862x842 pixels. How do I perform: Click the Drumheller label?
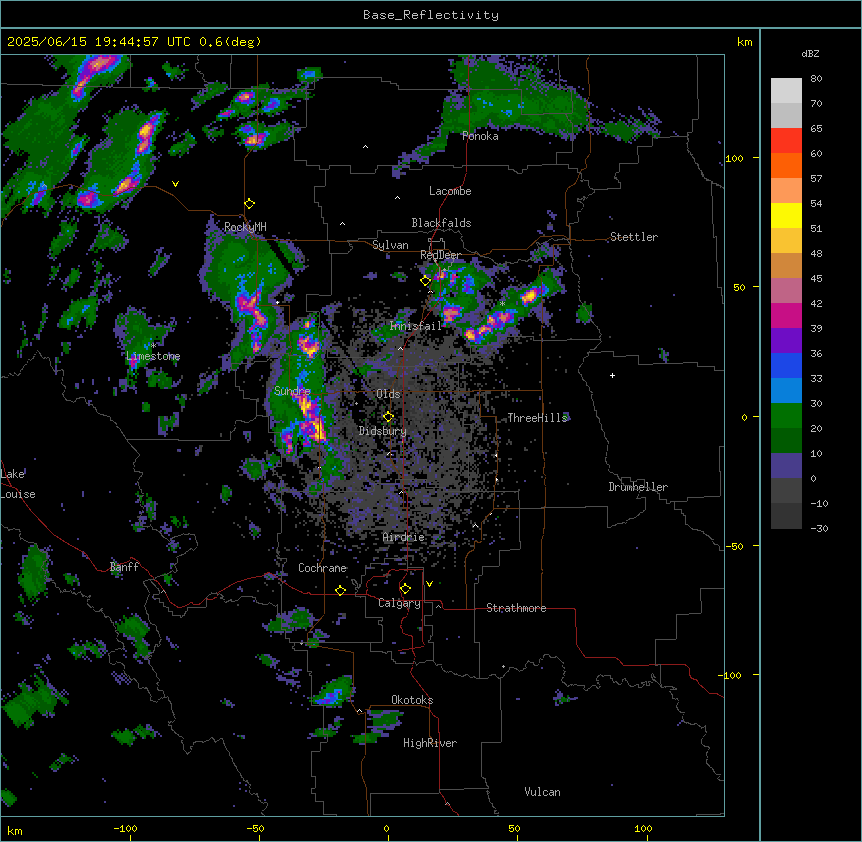tap(638, 487)
